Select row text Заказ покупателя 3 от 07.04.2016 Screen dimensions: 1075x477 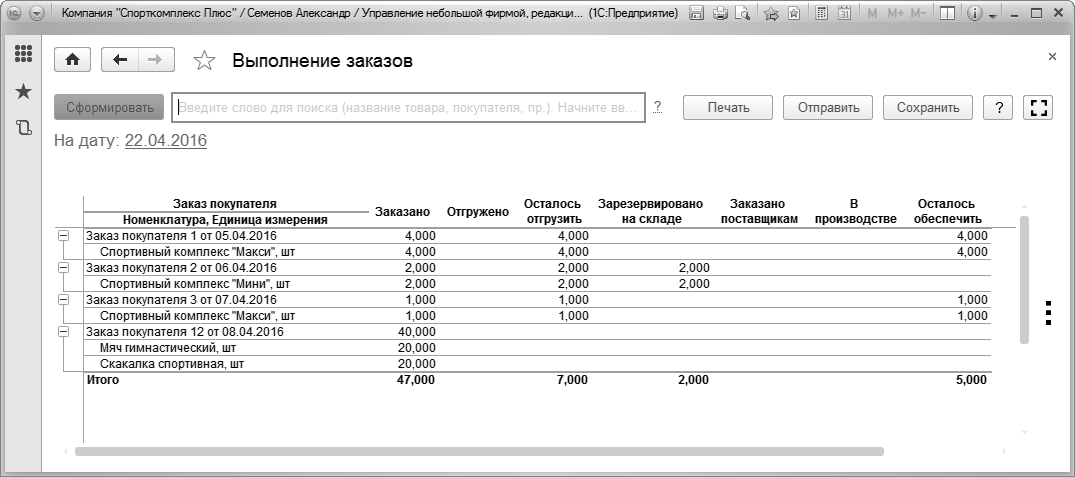click(x=181, y=299)
